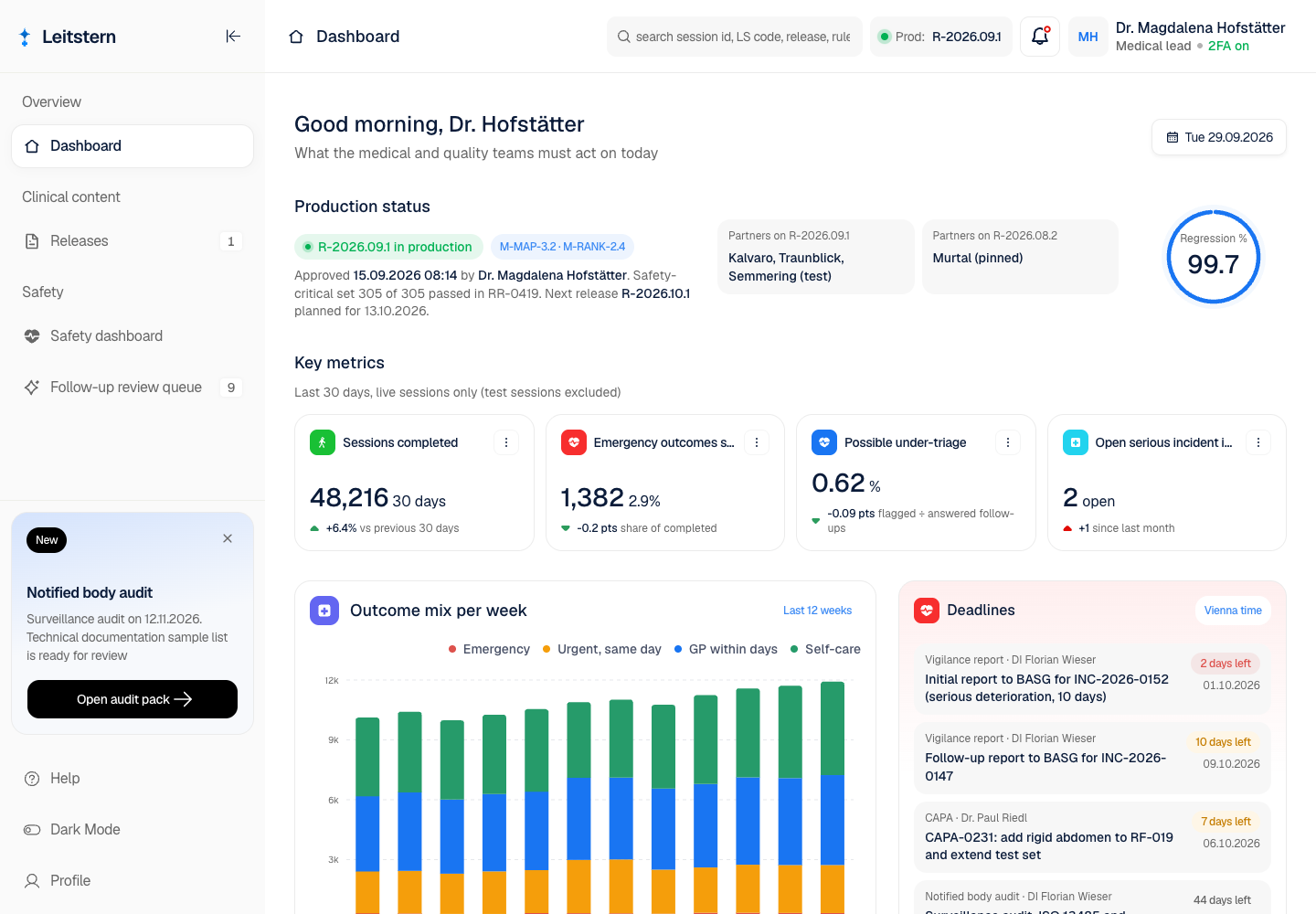Click the Prod R-2026.09.1 environment pill
The height and width of the screenshot is (914, 1316).
pyautogui.click(x=941, y=37)
